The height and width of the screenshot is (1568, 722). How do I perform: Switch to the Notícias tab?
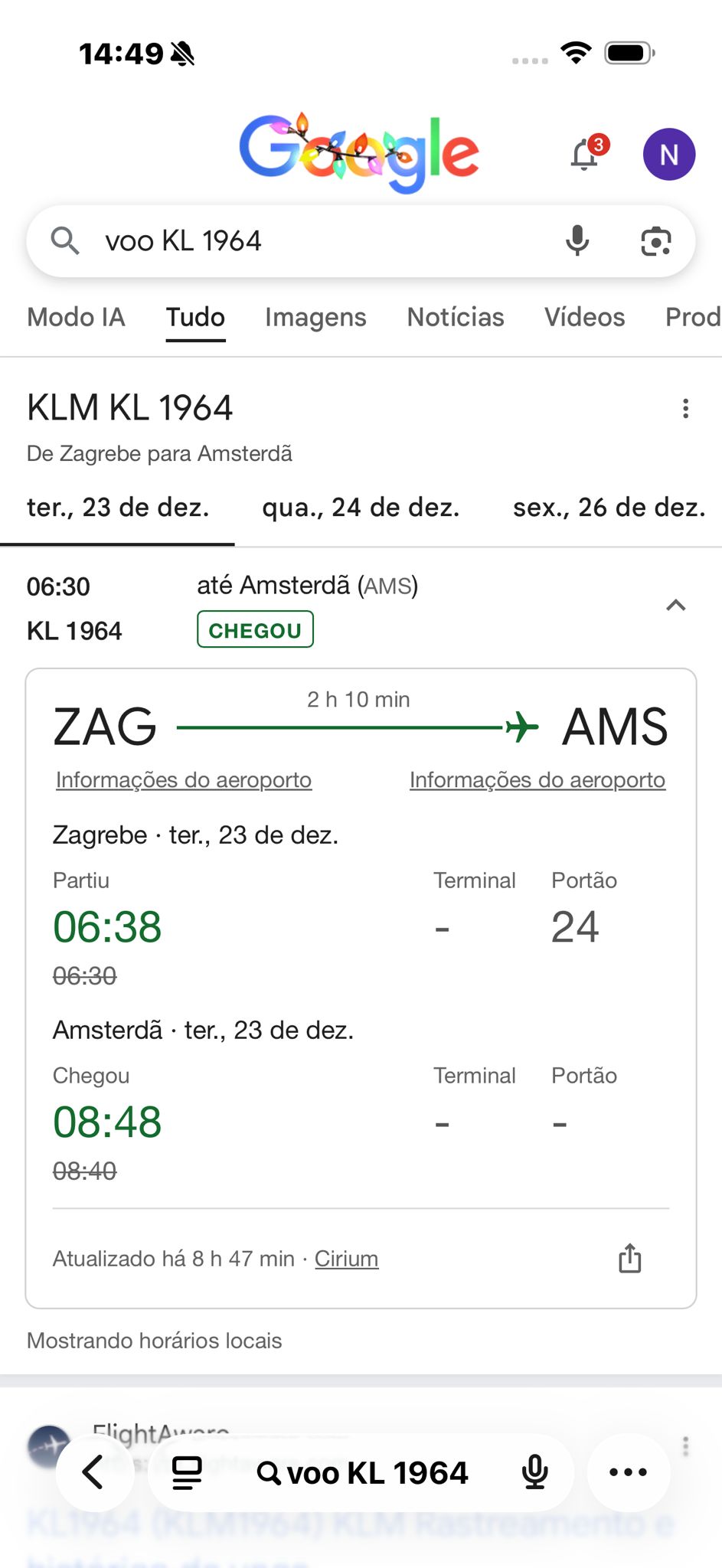click(x=456, y=317)
